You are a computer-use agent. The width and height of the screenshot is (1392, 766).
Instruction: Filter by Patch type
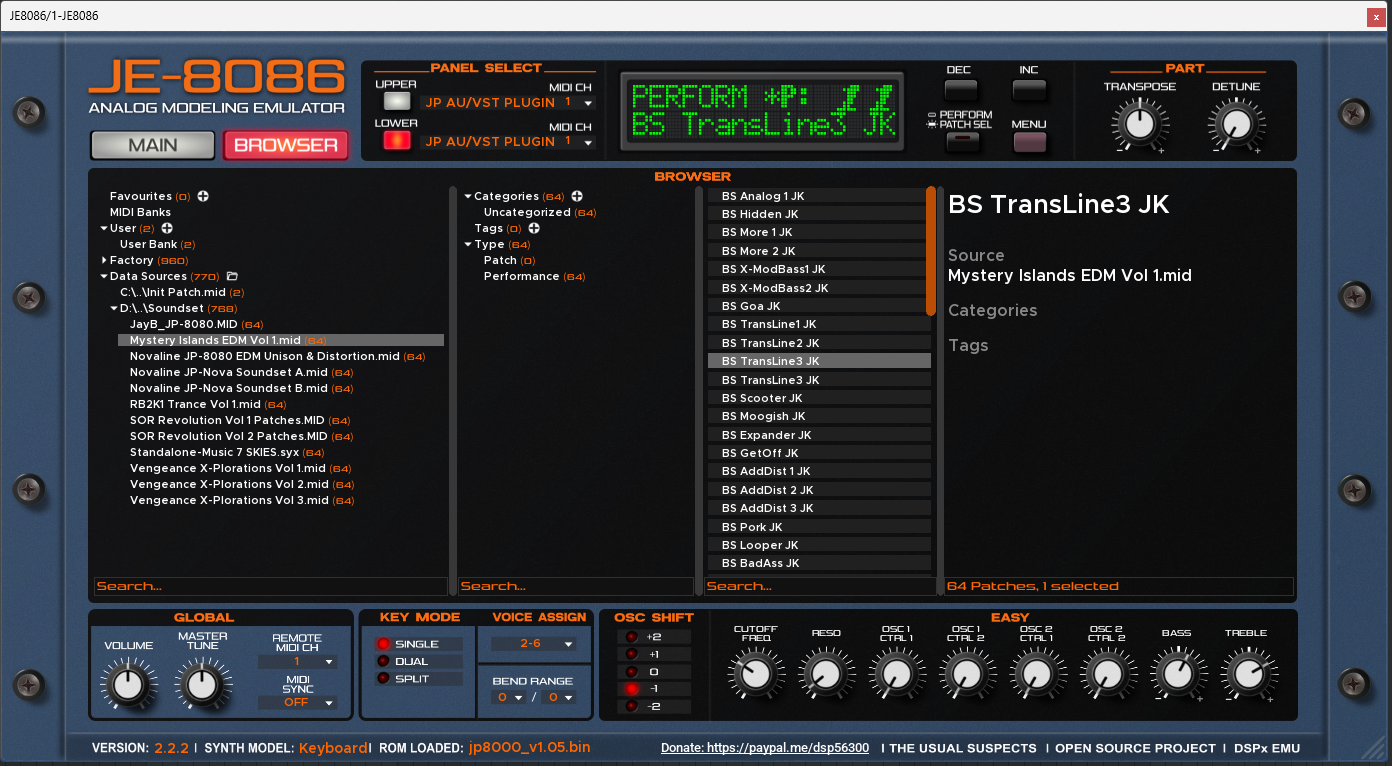(500, 260)
